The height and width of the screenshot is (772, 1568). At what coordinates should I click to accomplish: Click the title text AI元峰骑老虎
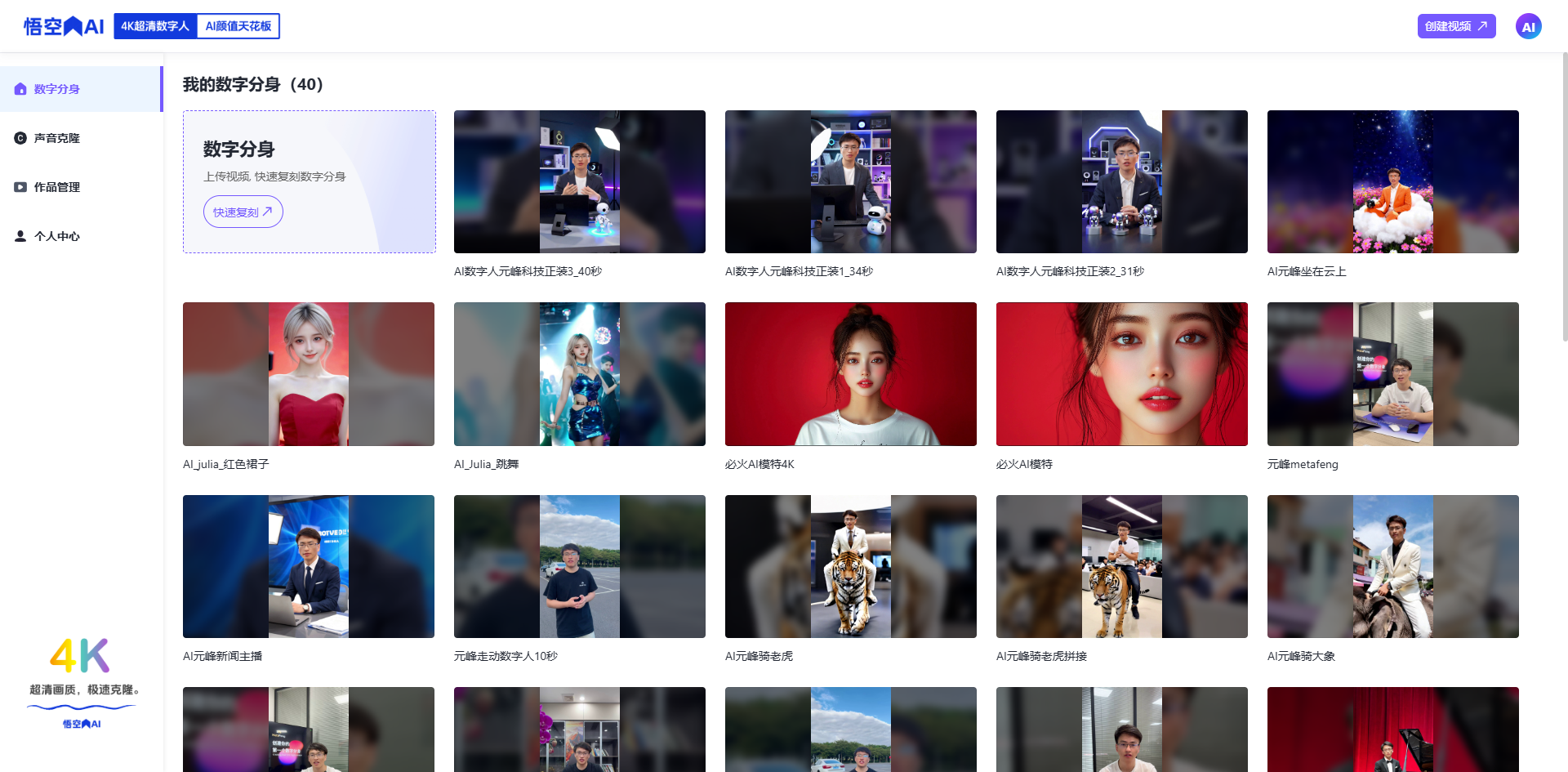coord(759,656)
